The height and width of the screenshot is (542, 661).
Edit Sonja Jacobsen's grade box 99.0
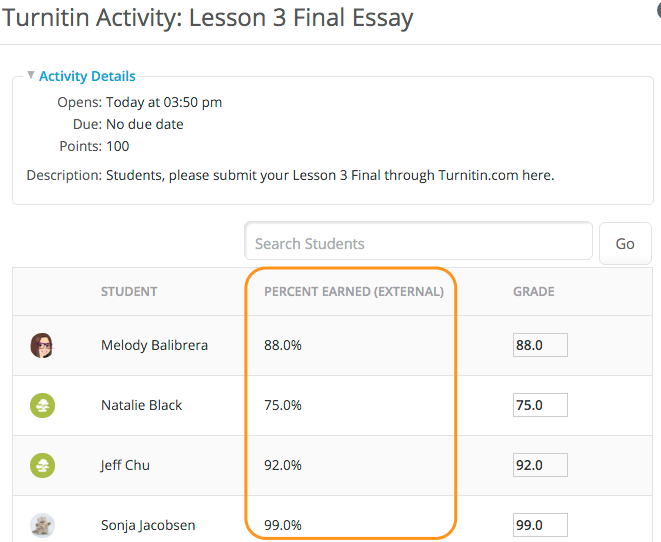(540, 525)
